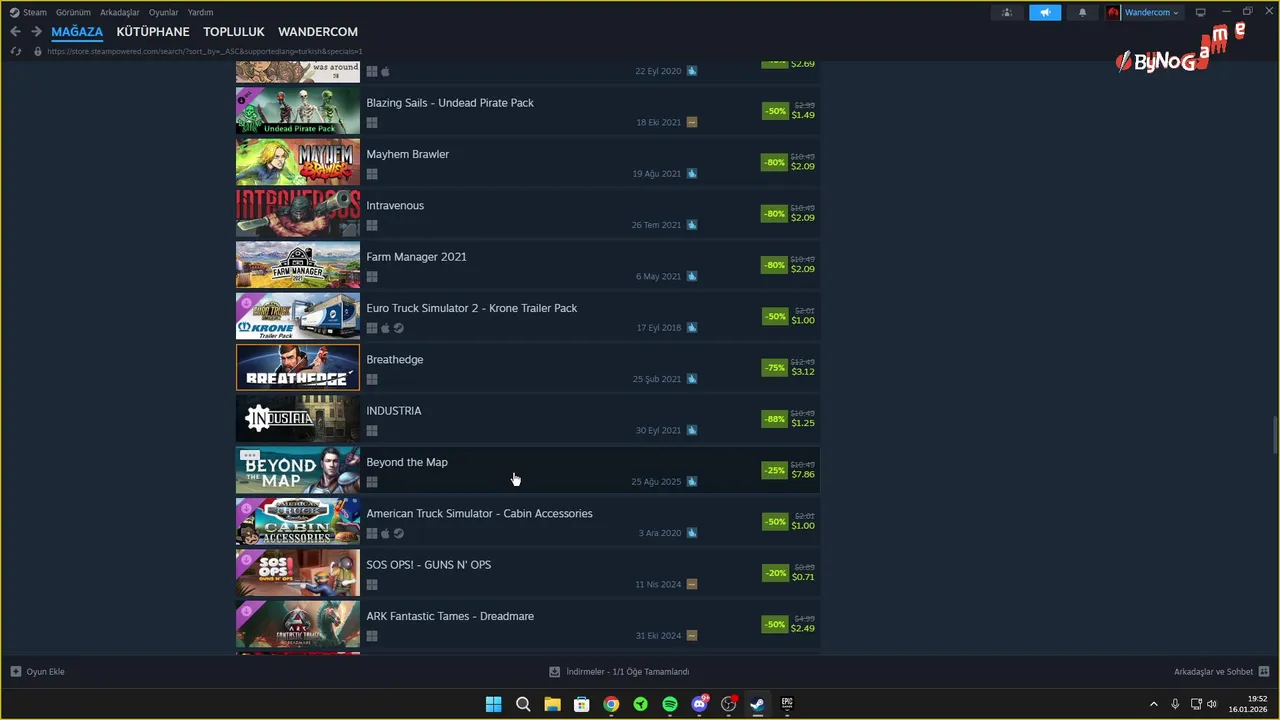Launch Spotify from the taskbar
This screenshot has height=720, width=1280.
670,704
